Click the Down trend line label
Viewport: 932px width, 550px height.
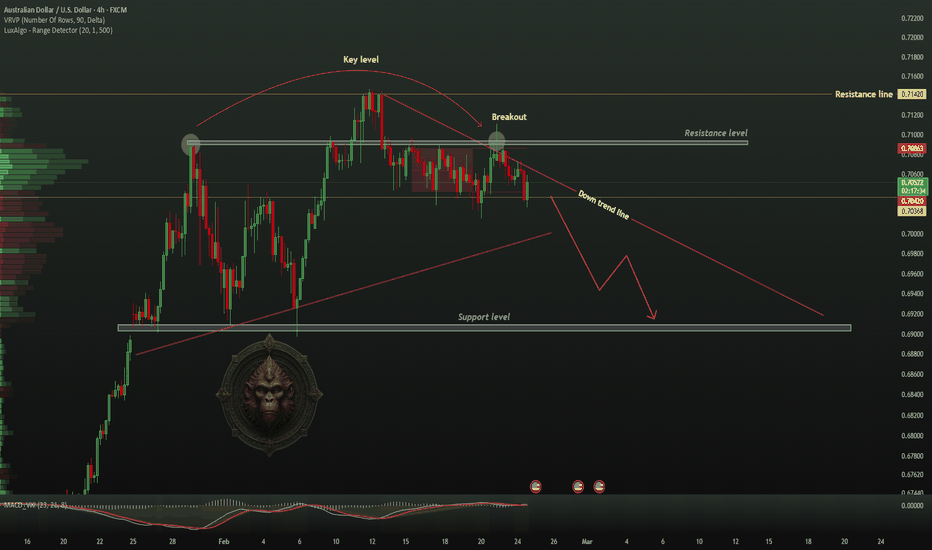pyautogui.click(x=604, y=204)
